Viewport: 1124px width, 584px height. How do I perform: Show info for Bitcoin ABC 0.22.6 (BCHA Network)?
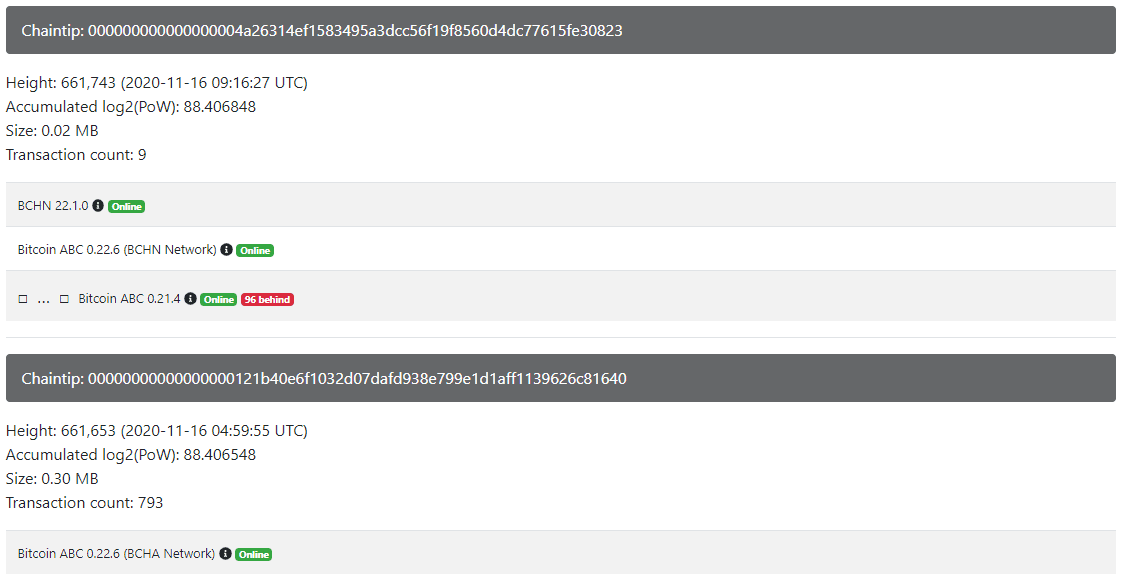[225, 554]
